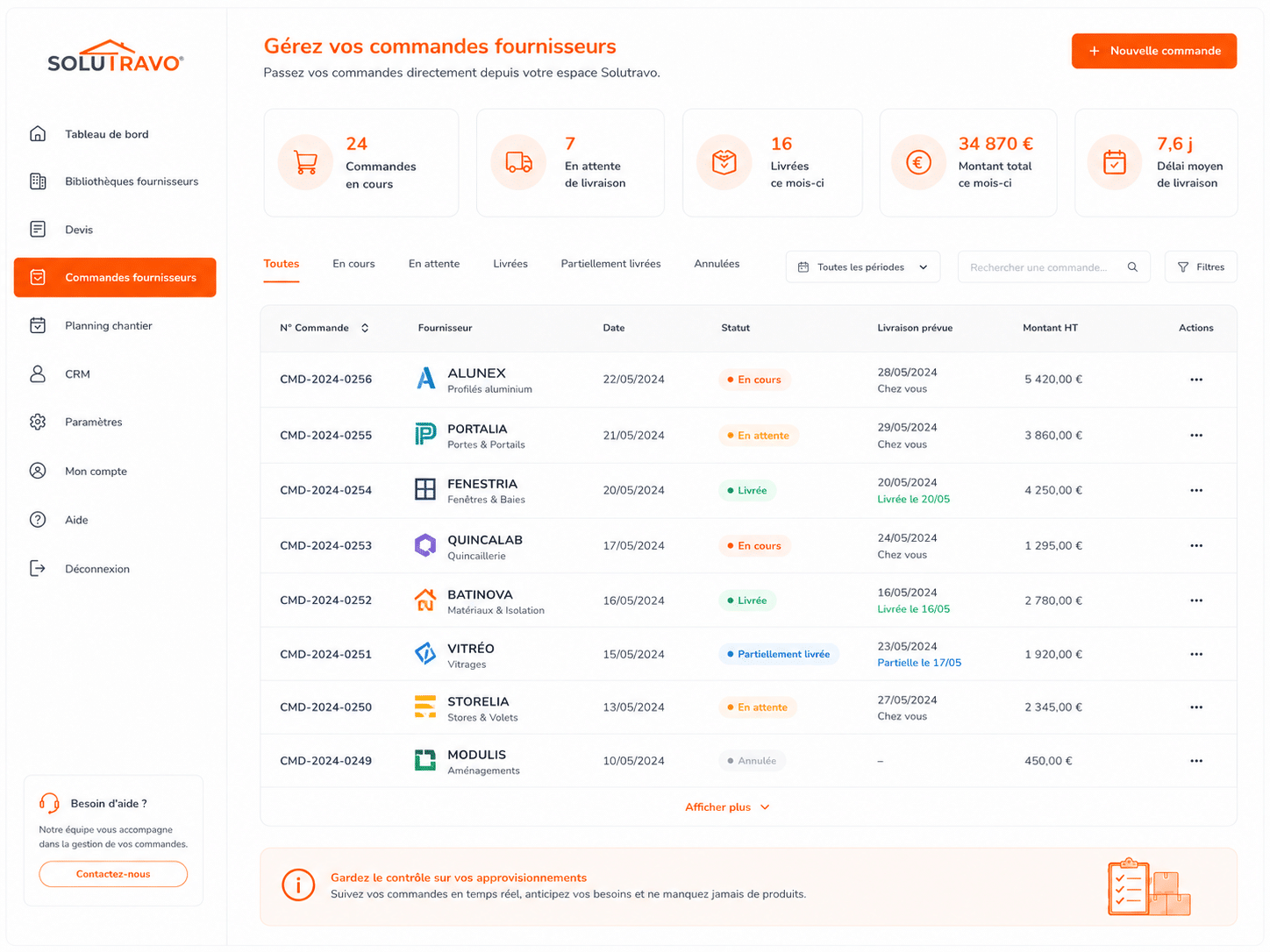Click the En attente badge in the STORELIA row
The image size is (1270, 952).
(758, 707)
